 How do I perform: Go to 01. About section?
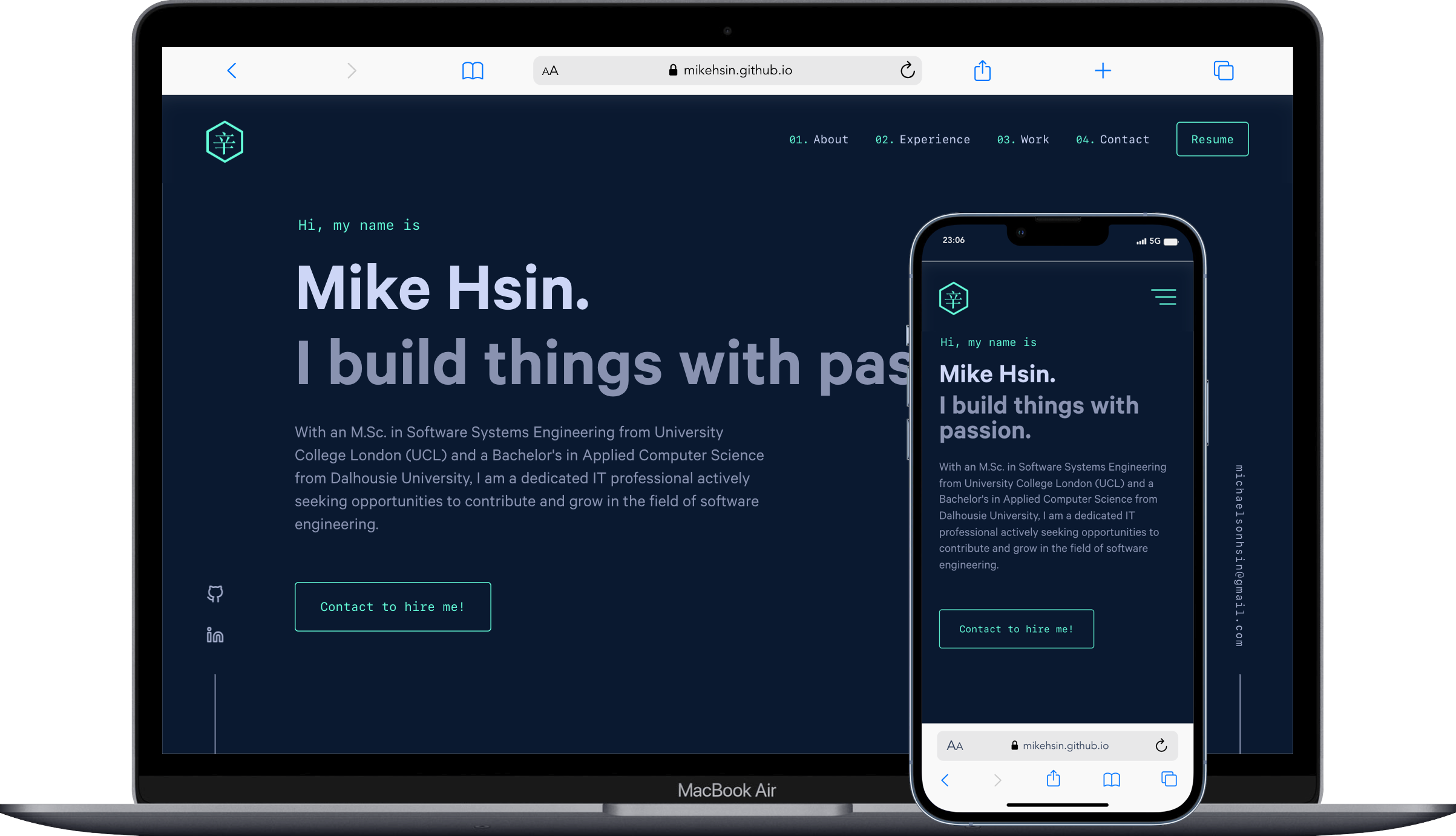coord(819,140)
